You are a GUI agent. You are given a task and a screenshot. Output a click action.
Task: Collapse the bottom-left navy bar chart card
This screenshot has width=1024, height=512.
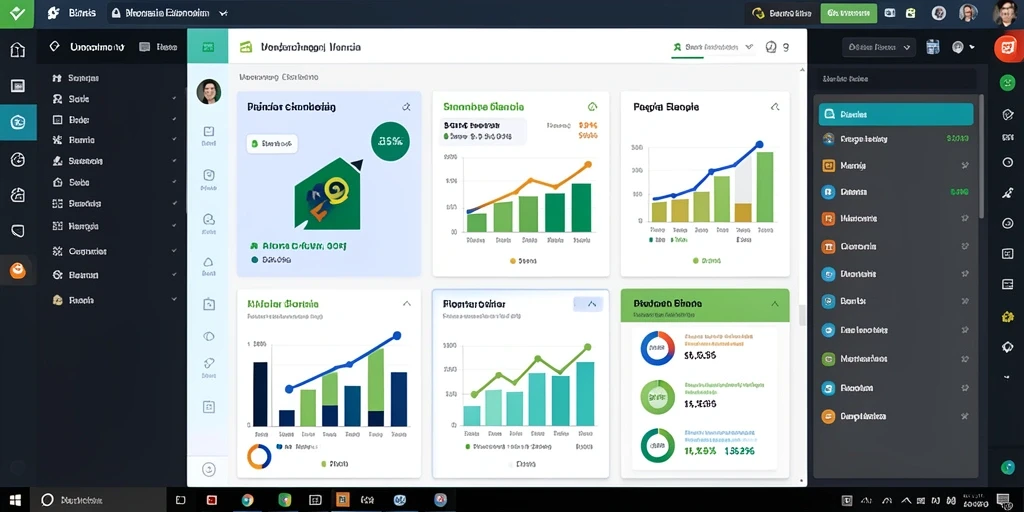tap(407, 304)
